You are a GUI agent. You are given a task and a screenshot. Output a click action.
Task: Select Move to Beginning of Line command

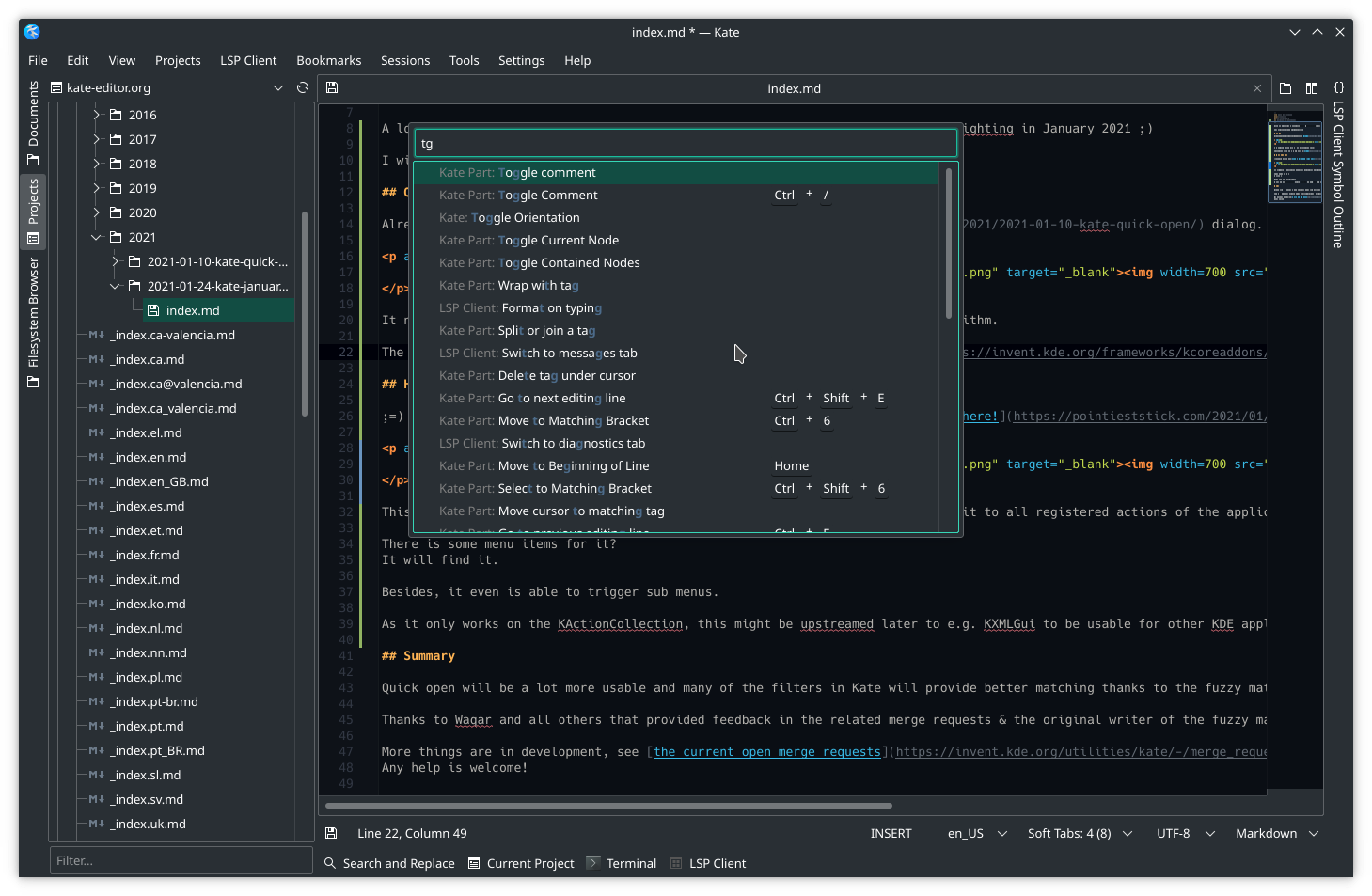(676, 465)
